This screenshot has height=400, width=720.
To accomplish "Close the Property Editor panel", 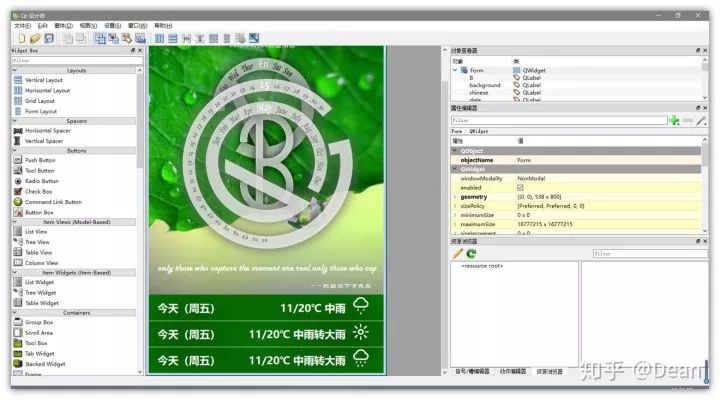I will click(x=705, y=108).
